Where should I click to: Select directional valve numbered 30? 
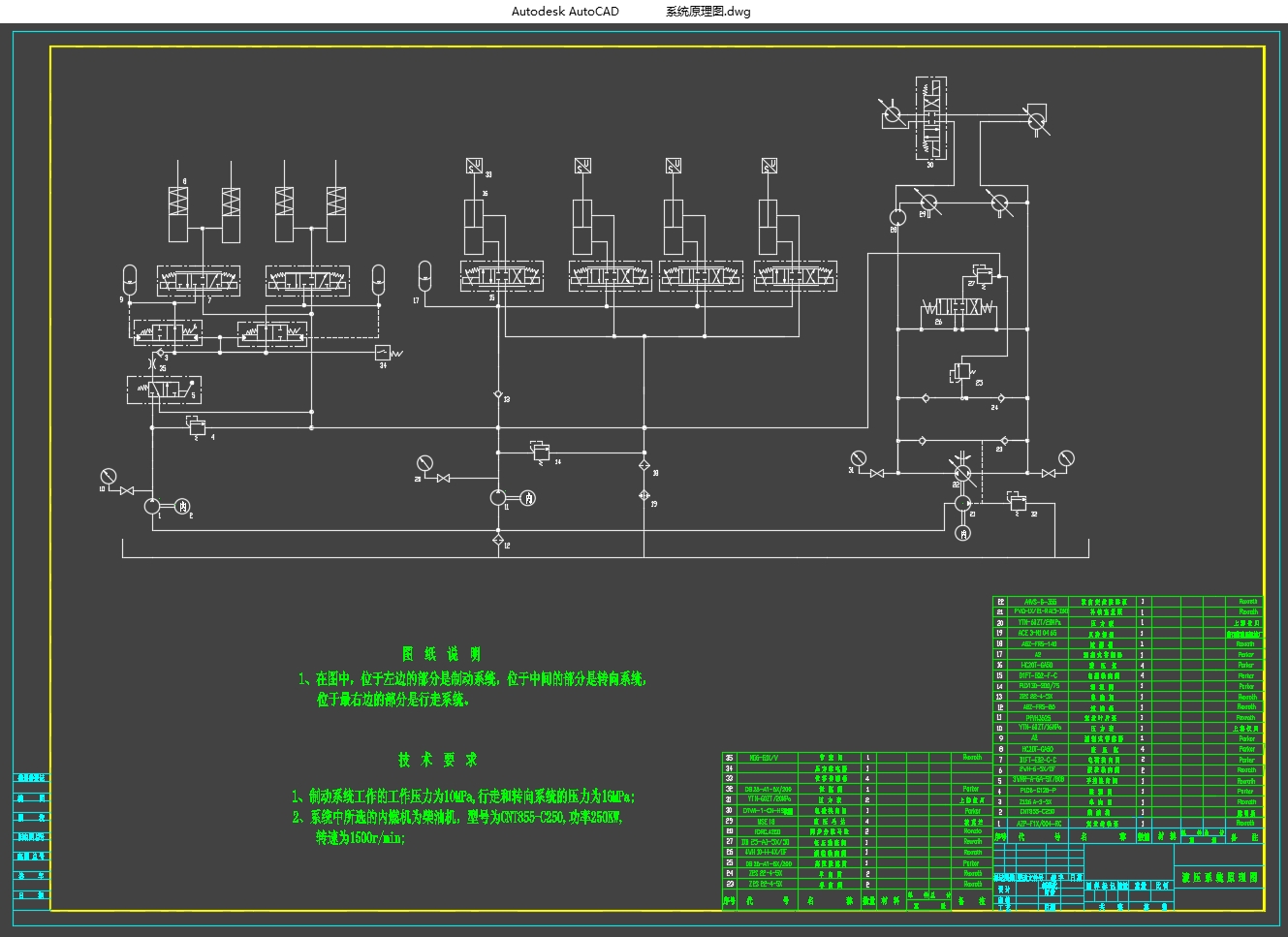(x=931, y=118)
